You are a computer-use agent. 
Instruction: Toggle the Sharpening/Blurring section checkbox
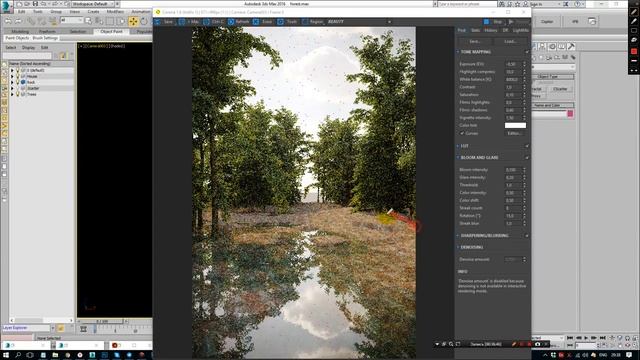pyautogui.click(x=527, y=236)
